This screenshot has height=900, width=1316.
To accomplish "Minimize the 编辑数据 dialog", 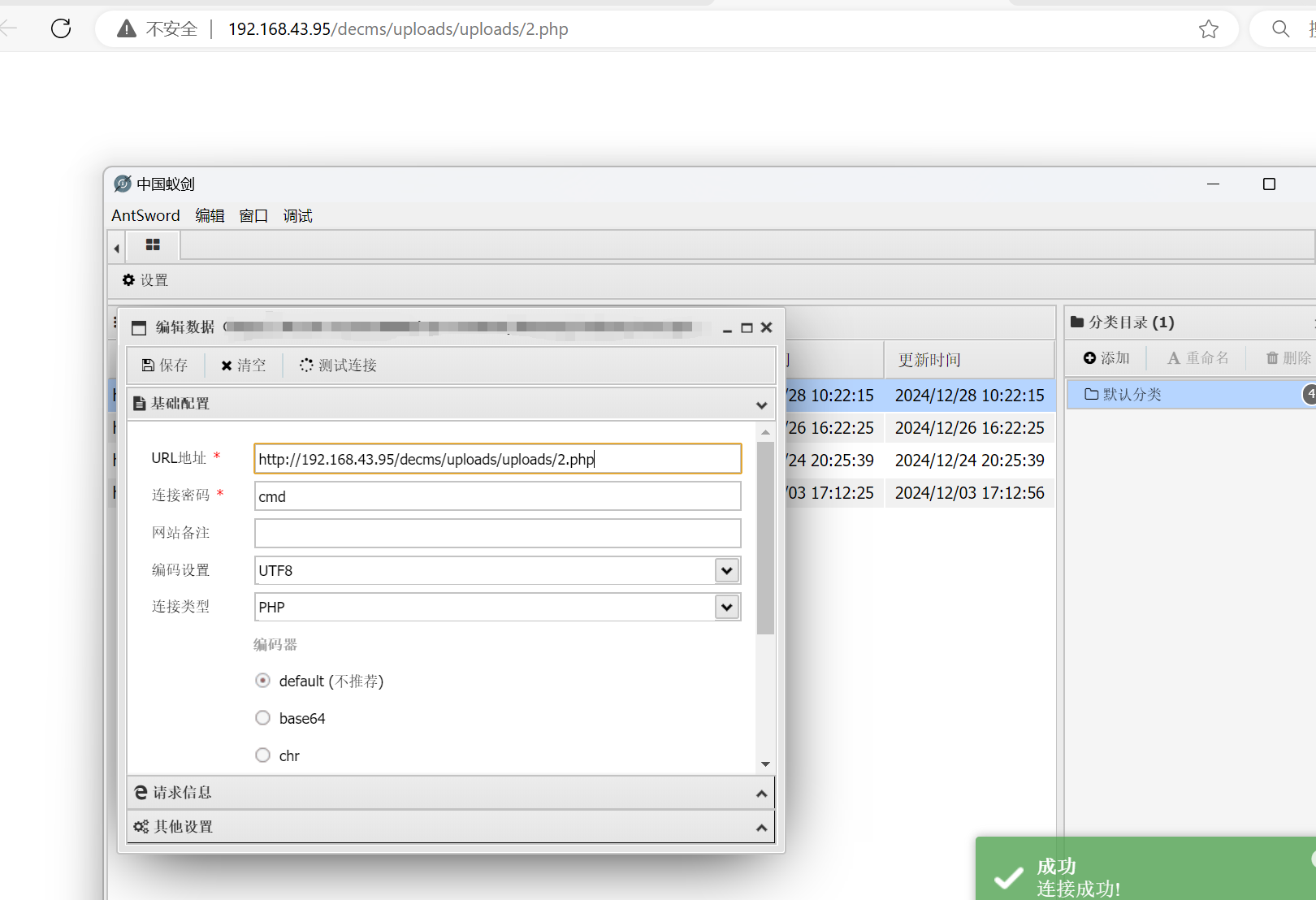I will (x=727, y=328).
